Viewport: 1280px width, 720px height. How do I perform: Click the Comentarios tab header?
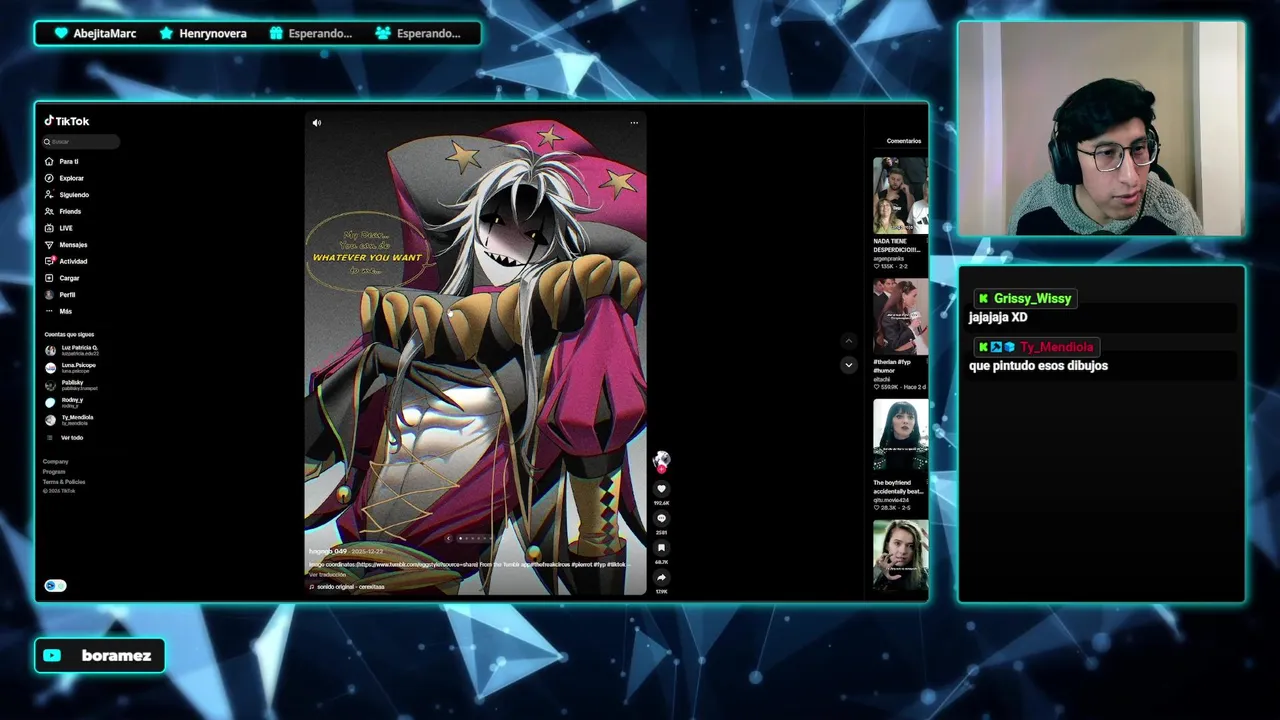904,141
